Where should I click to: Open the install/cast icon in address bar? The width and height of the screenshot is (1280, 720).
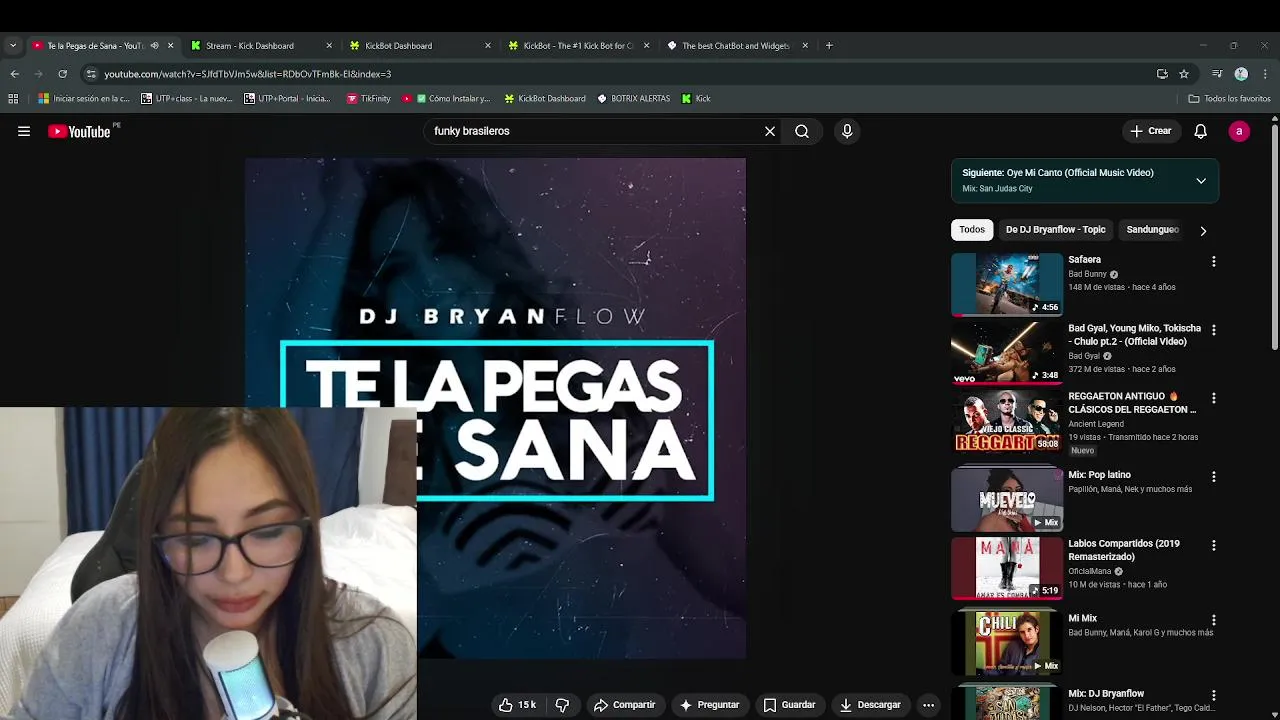tap(1162, 74)
